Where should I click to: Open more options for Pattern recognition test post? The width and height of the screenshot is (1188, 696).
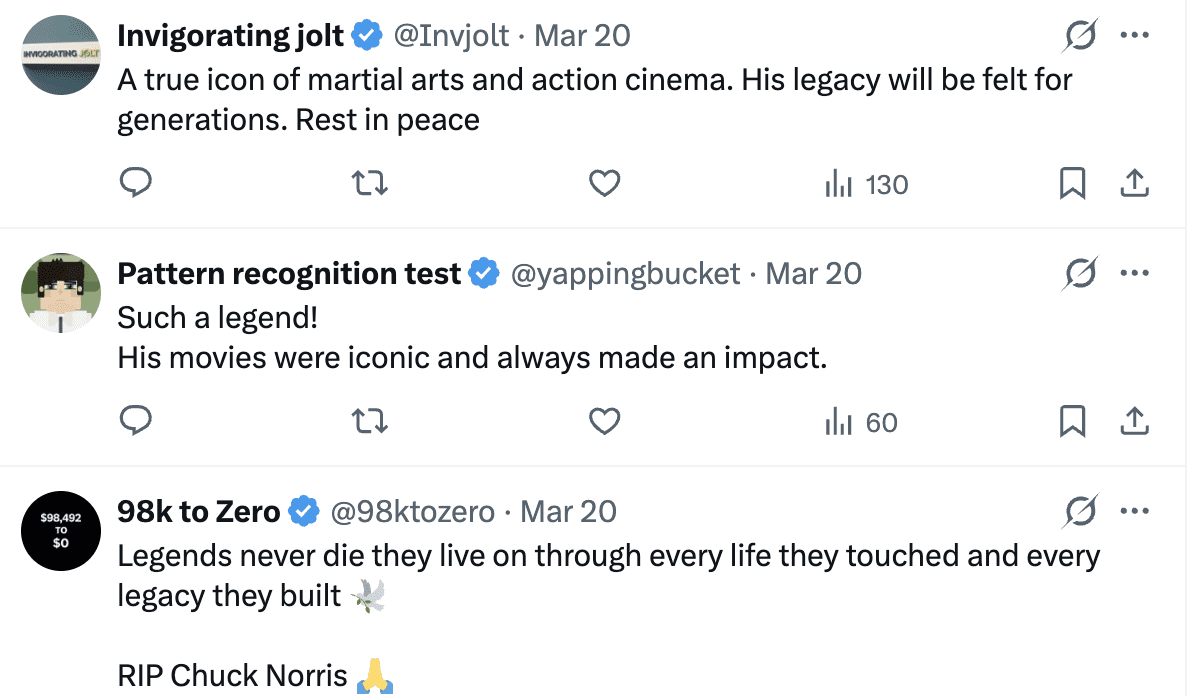(1135, 274)
